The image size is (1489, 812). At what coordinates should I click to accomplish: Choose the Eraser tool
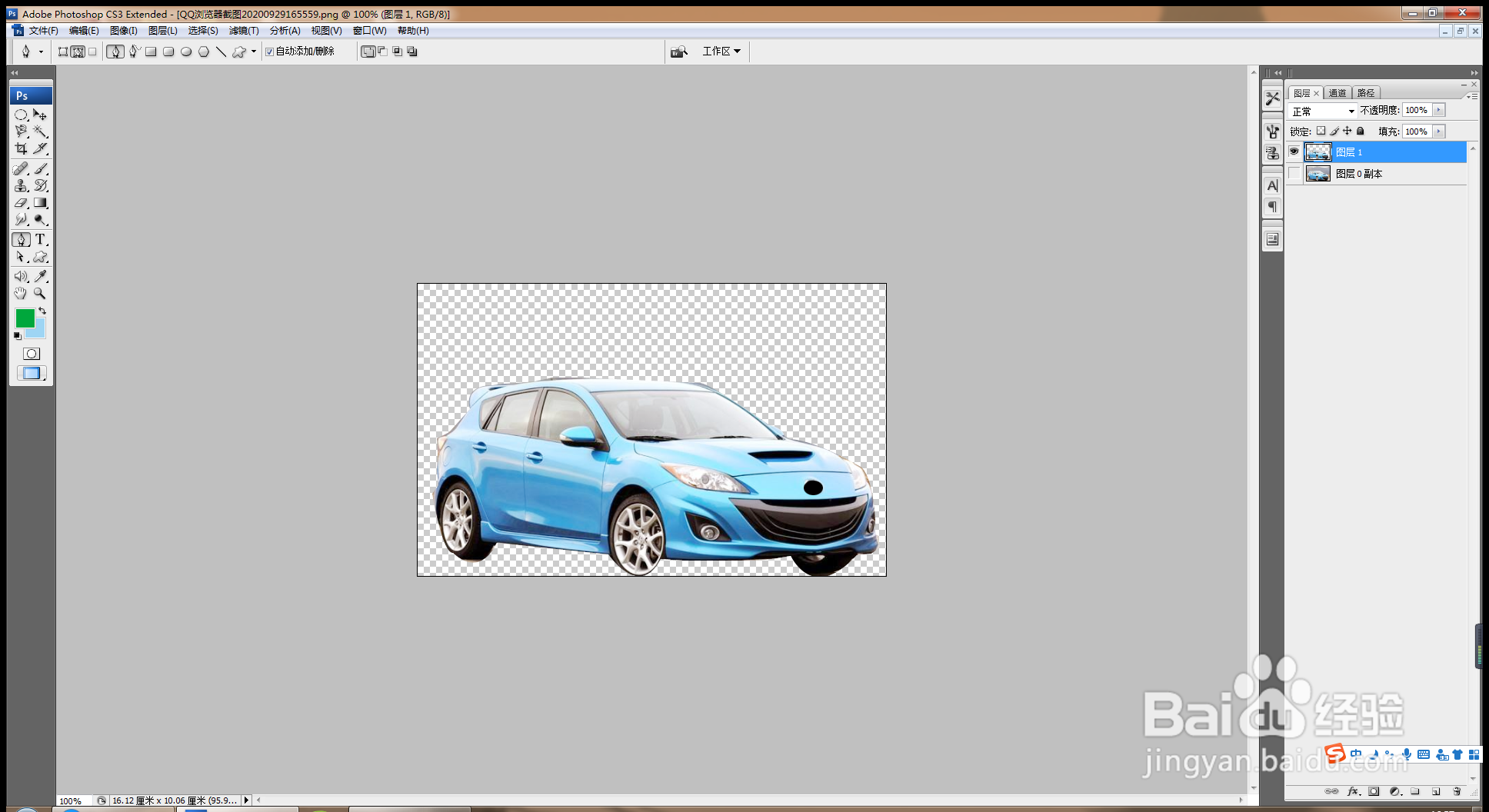tap(21, 203)
